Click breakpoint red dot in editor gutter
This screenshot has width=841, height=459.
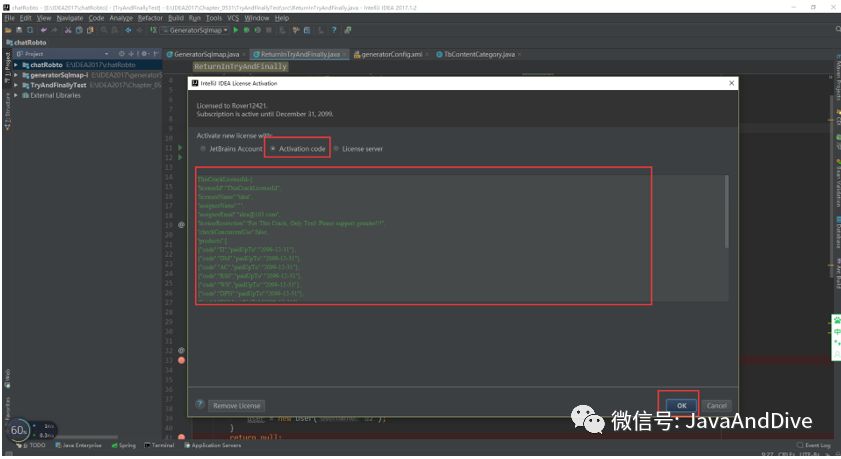click(x=181, y=360)
